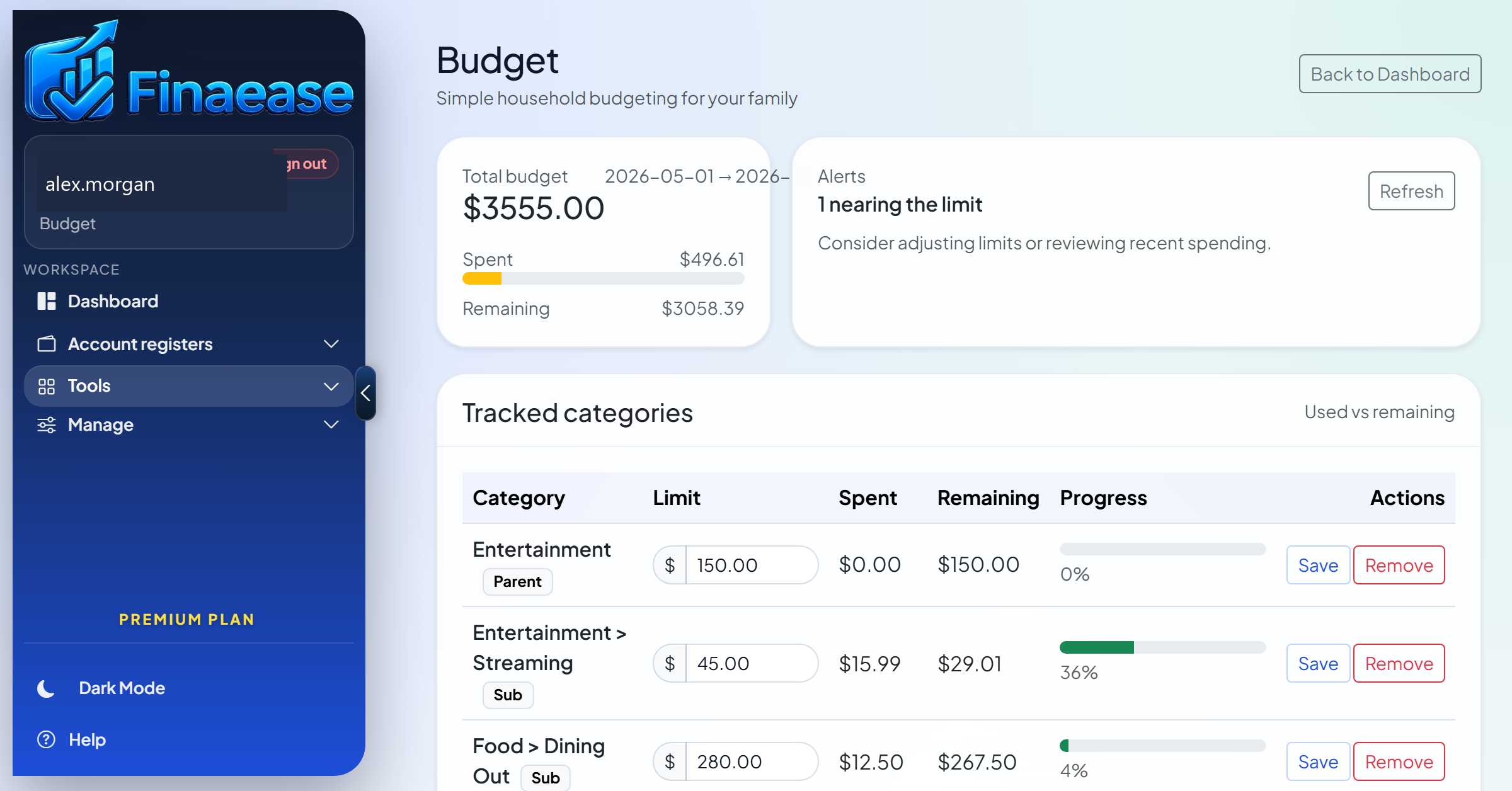
Task: Click the Dark Mode moon icon
Action: pyautogui.click(x=46, y=688)
